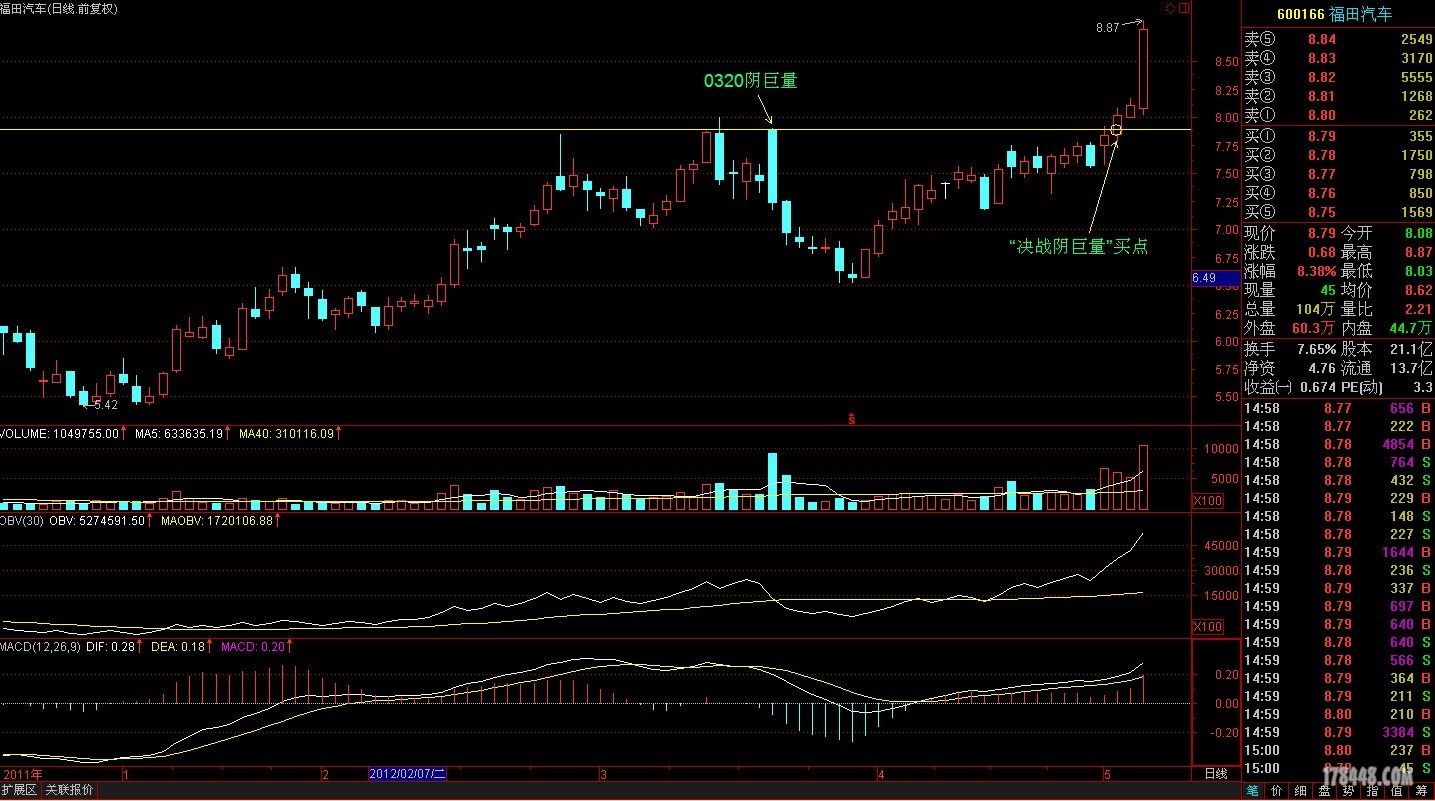This screenshot has height=801, width=1435.
Task: Select the 2012/02/07 date marker on timeline
Action: [x=407, y=774]
